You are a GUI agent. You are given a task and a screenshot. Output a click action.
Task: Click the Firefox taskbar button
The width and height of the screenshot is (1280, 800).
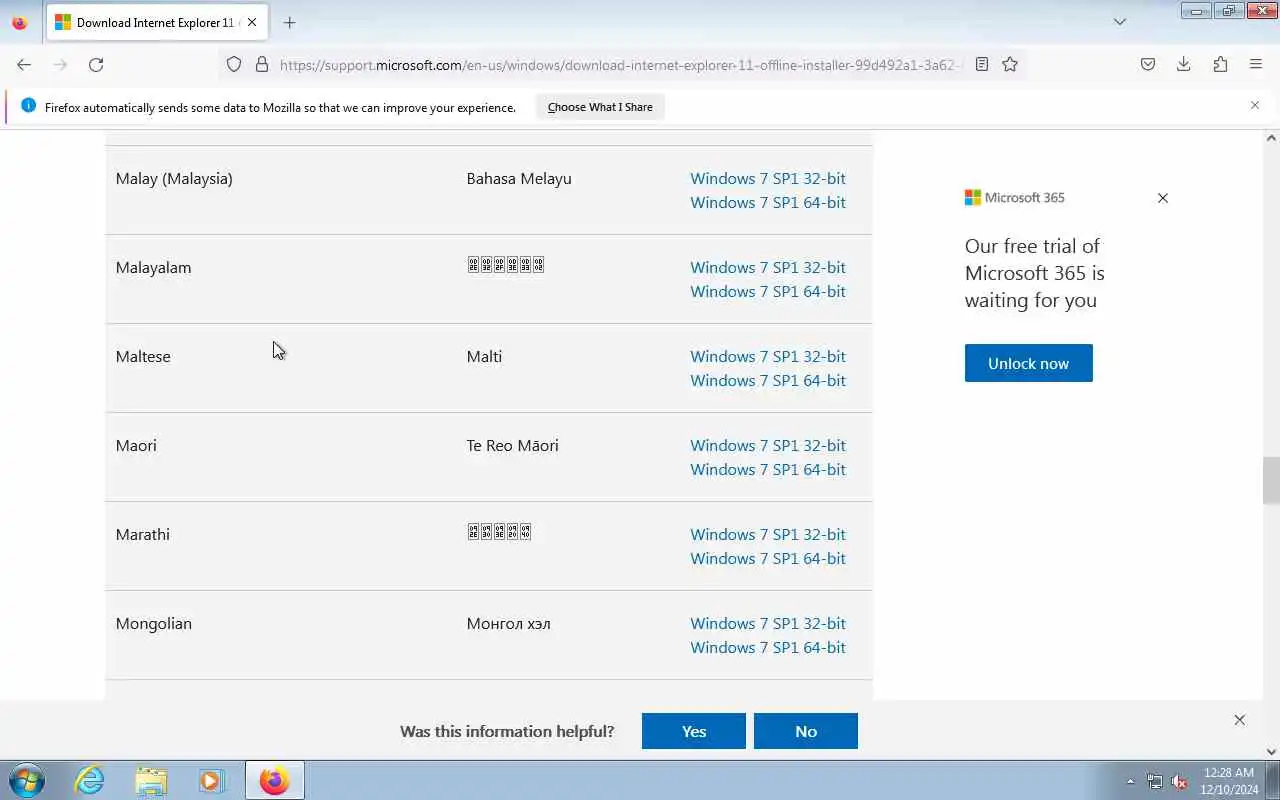pos(274,780)
